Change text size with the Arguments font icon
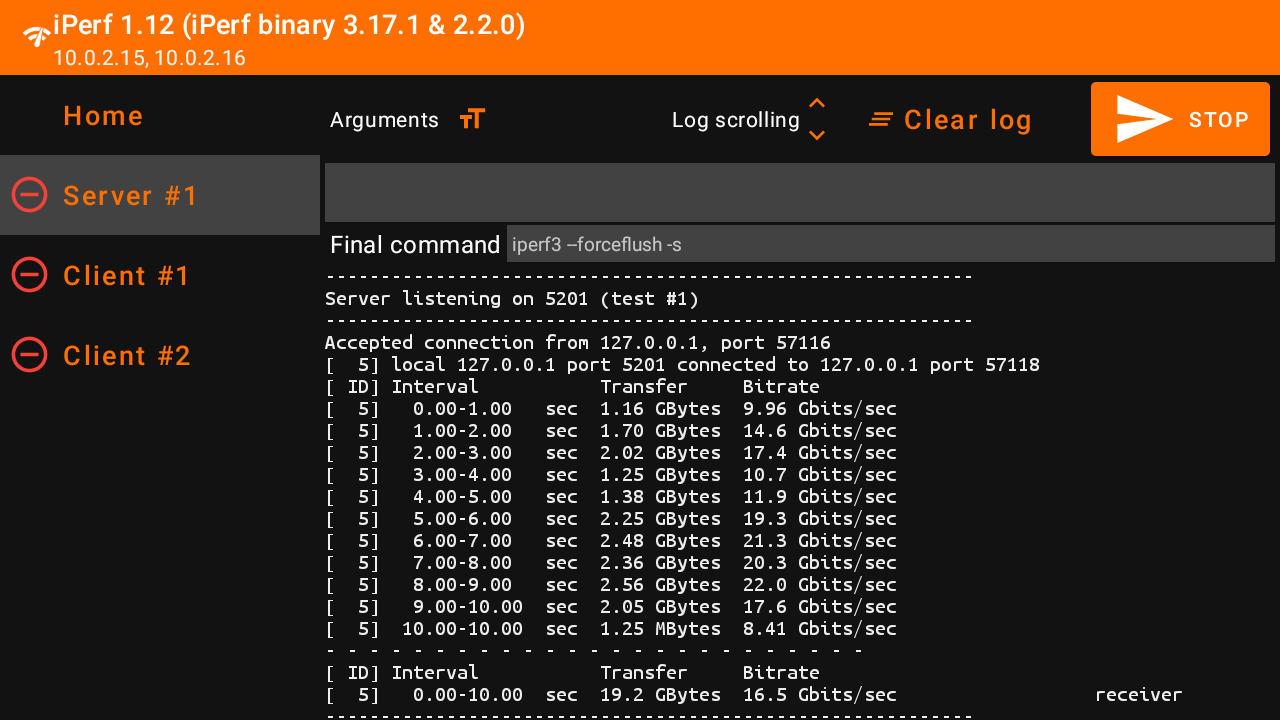The image size is (1280, 720). pos(472,119)
